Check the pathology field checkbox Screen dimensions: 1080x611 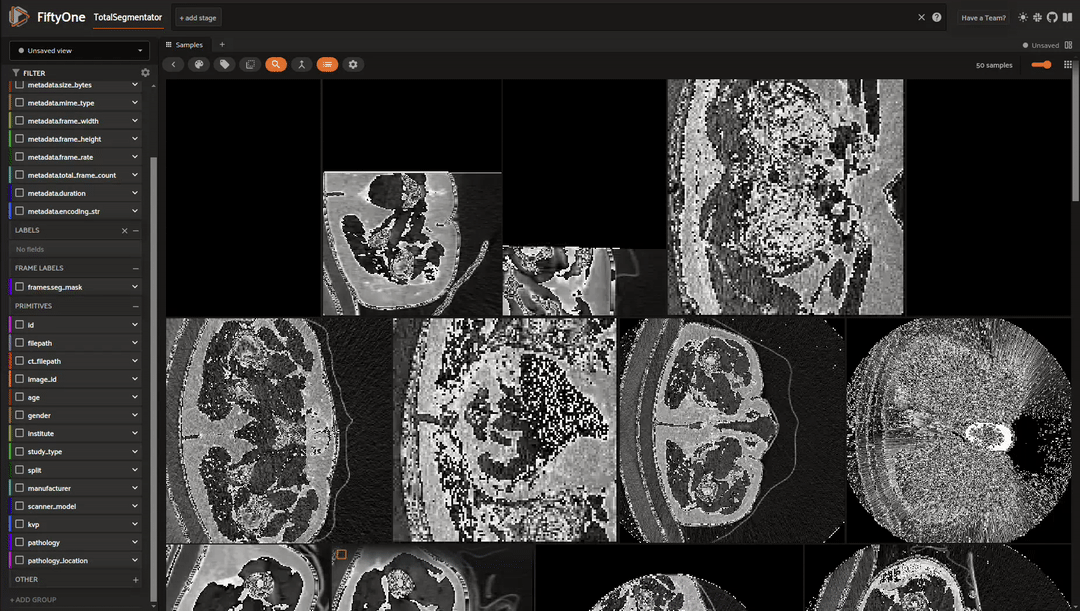pos(19,542)
